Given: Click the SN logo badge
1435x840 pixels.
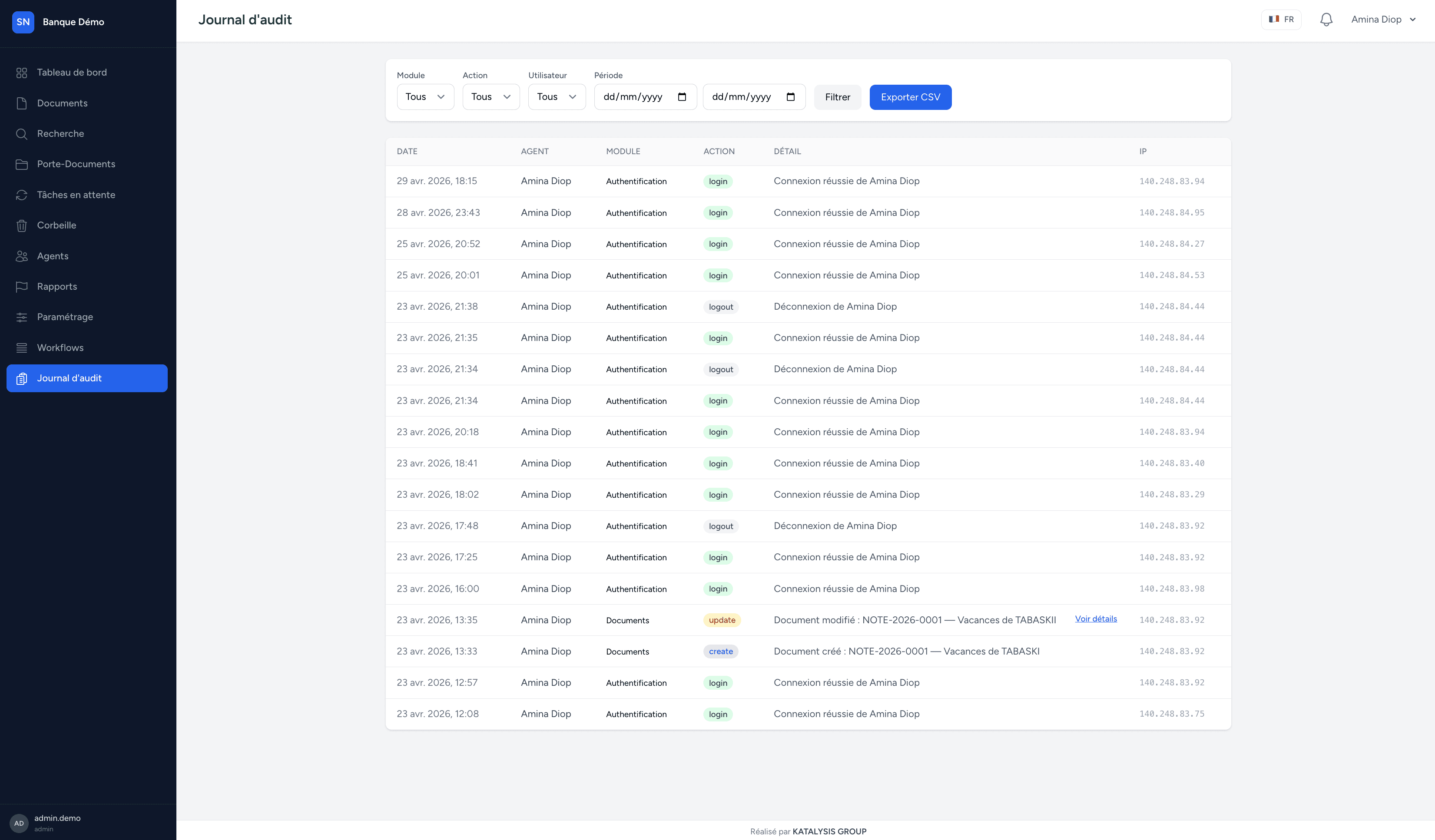Looking at the screenshot, I should [23, 22].
